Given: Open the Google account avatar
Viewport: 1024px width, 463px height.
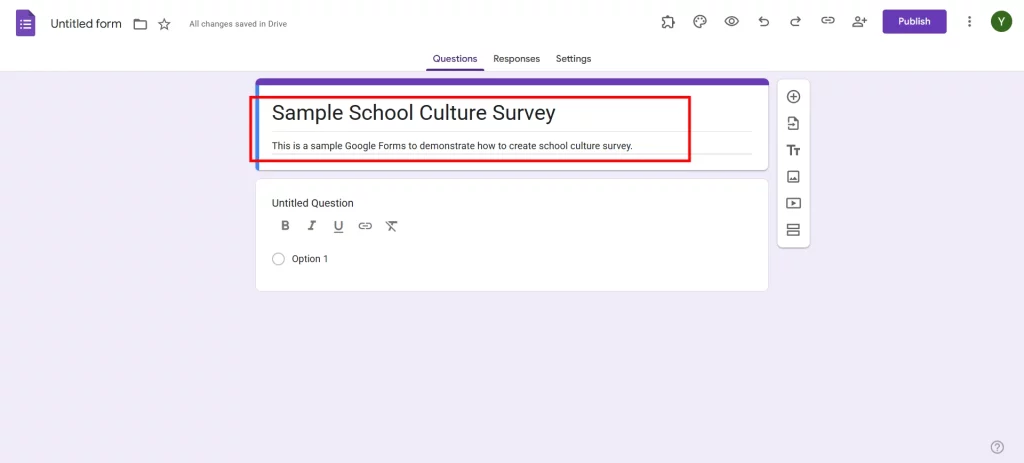Looking at the screenshot, I should point(1001,22).
